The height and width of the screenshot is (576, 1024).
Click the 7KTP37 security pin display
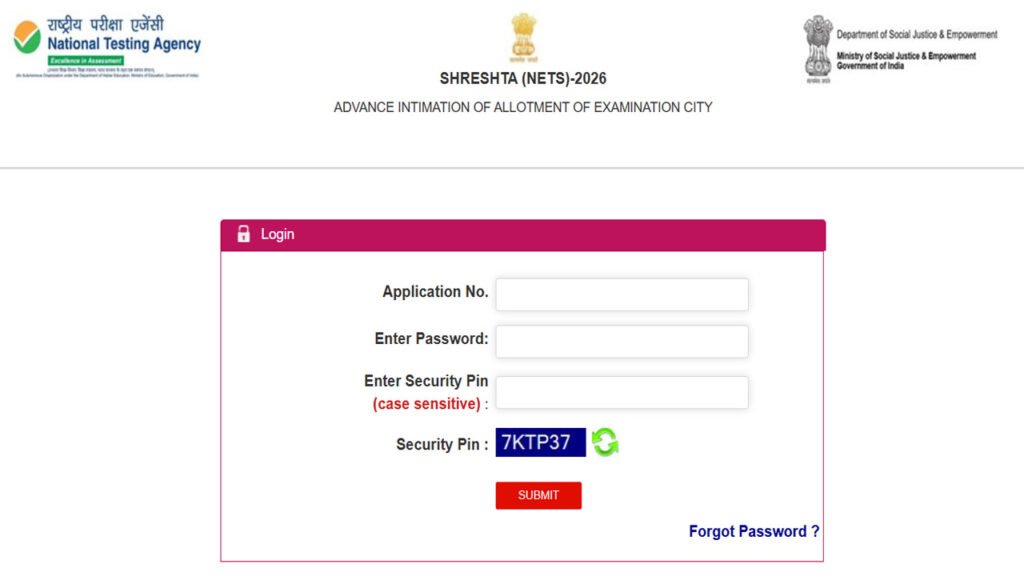click(x=540, y=441)
